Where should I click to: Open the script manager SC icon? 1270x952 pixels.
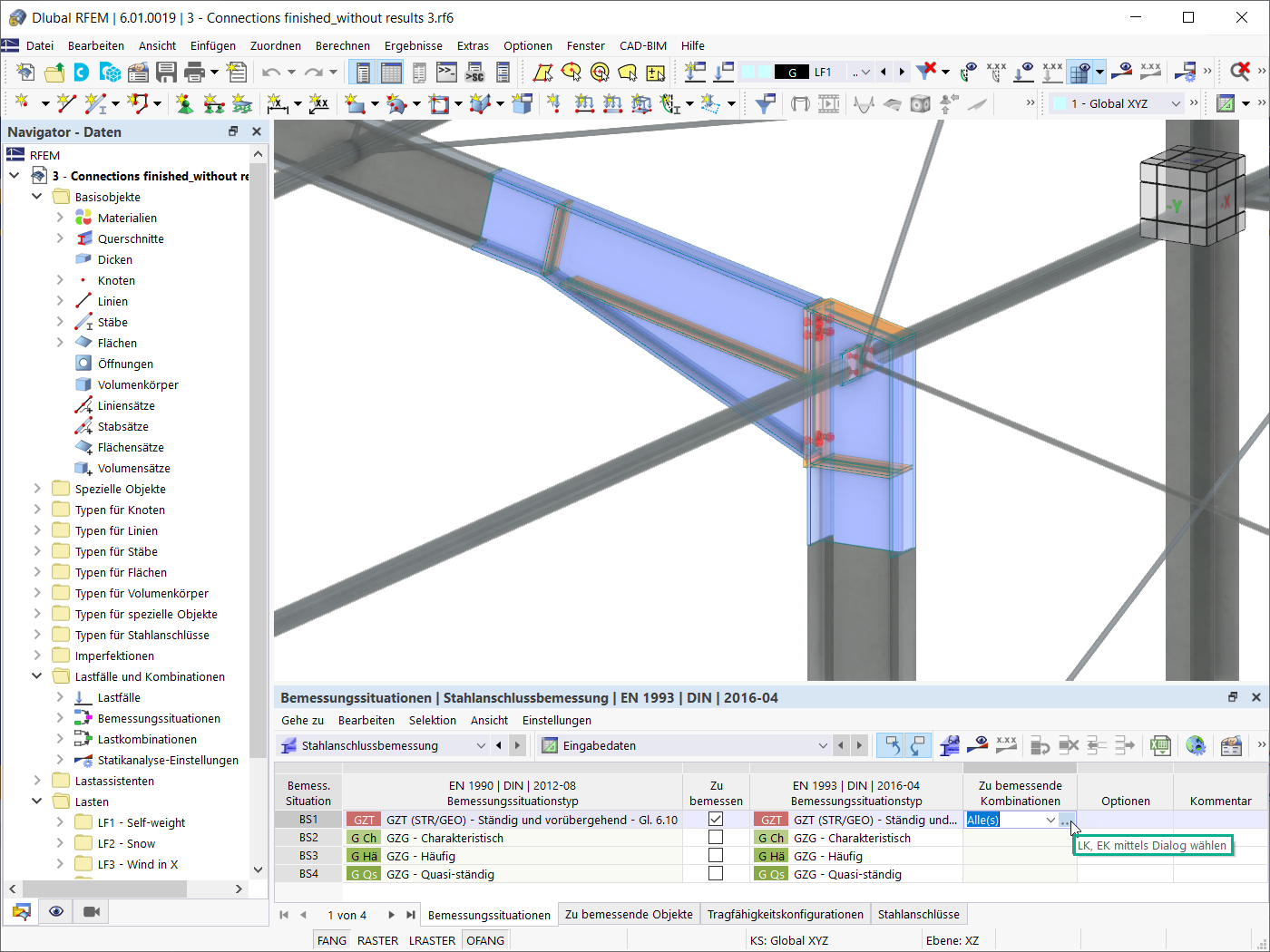pyautogui.click(x=474, y=72)
